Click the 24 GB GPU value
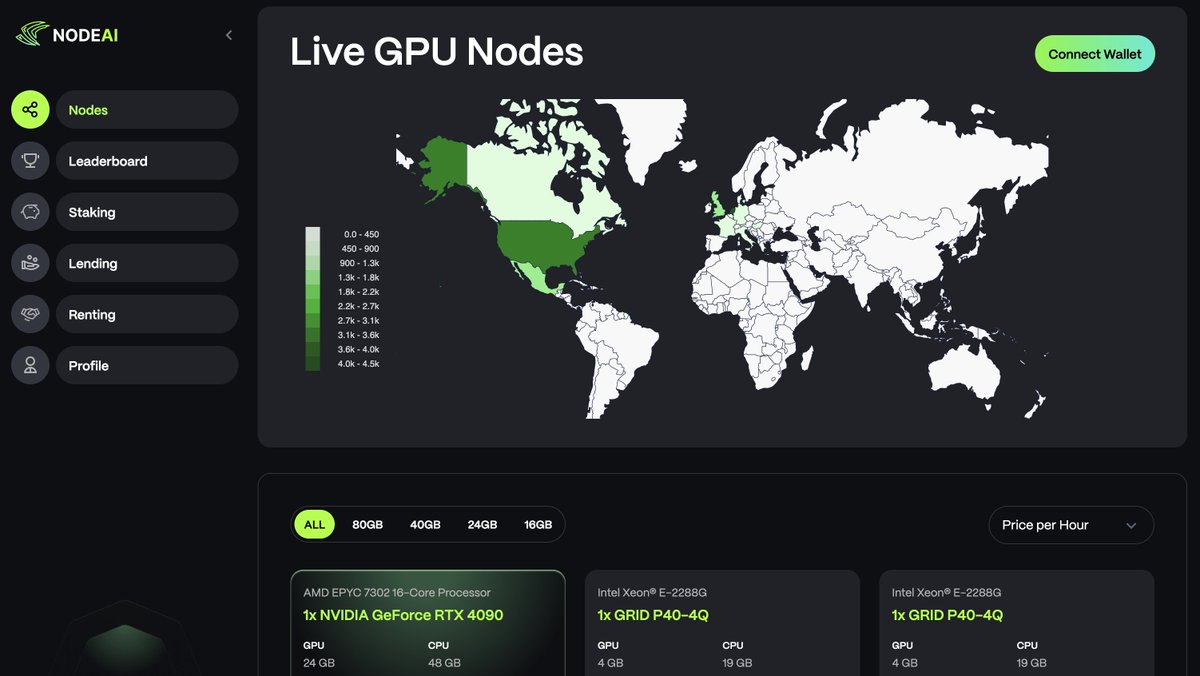1200x676 pixels. point(320,663)
